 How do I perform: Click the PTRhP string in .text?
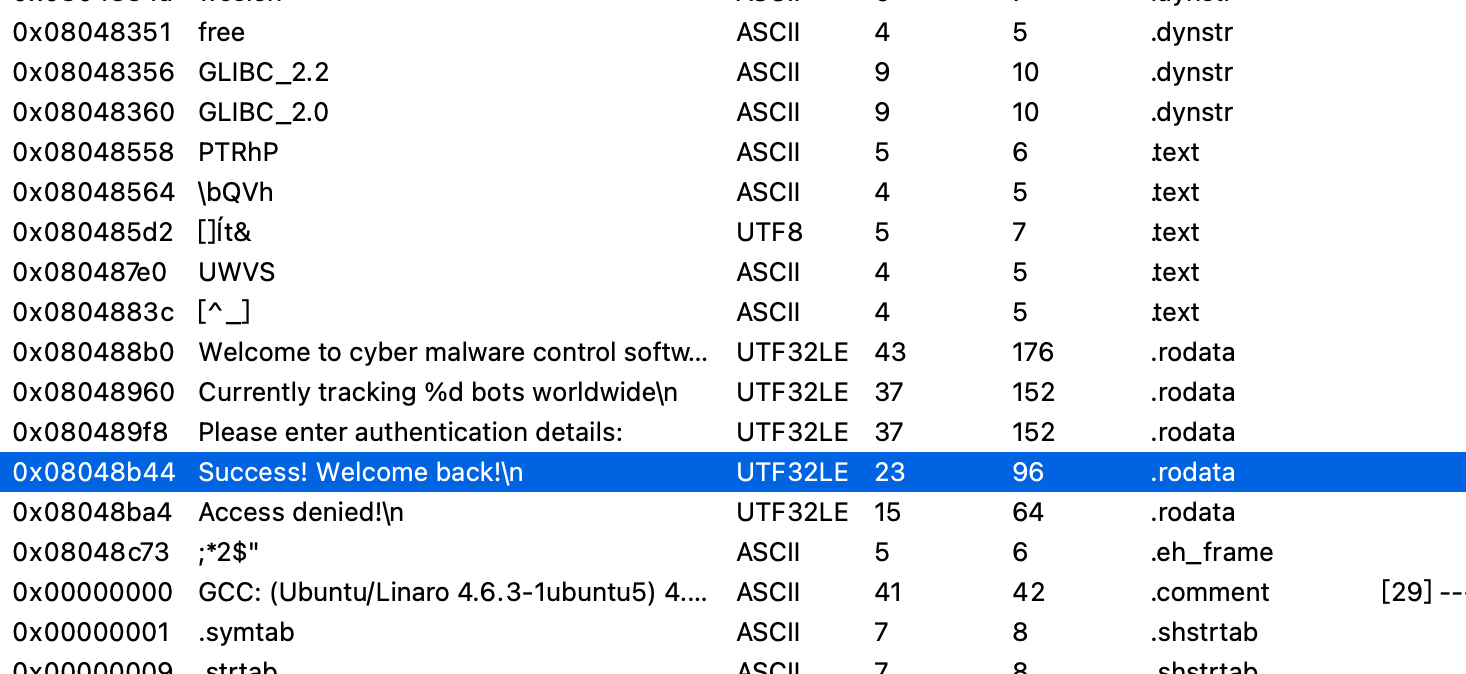(x=238, y=153)
